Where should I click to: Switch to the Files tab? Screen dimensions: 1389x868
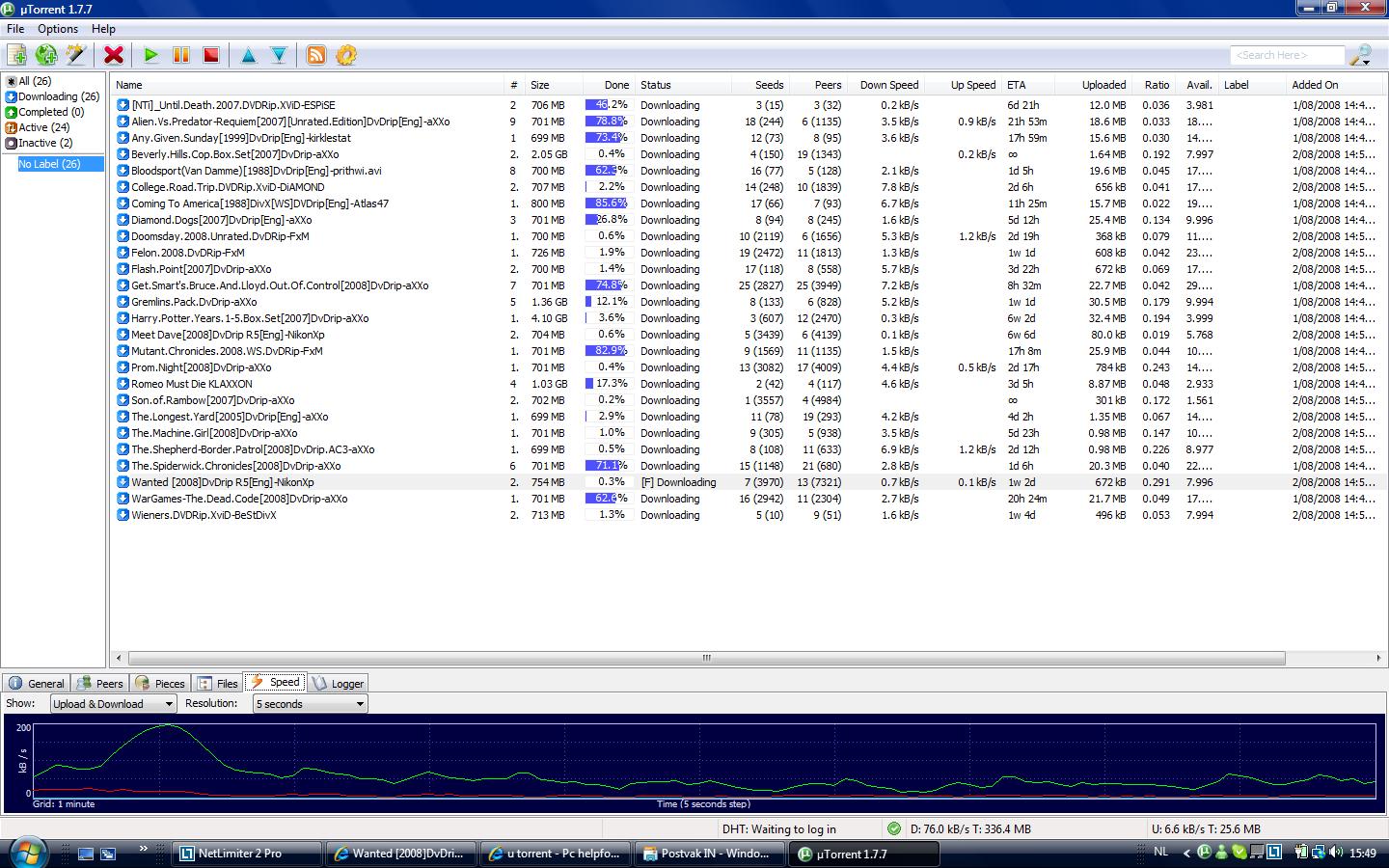click(218, 683)
